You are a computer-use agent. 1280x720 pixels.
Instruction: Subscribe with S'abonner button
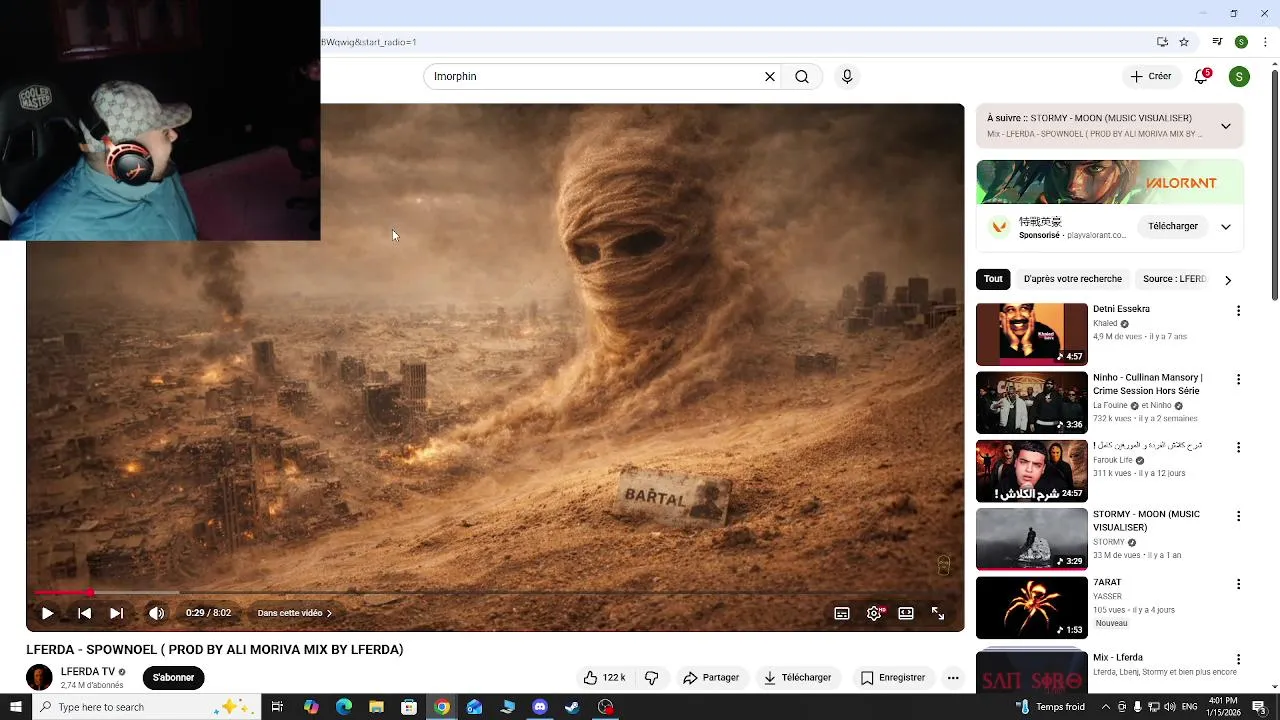pos(173,677)
